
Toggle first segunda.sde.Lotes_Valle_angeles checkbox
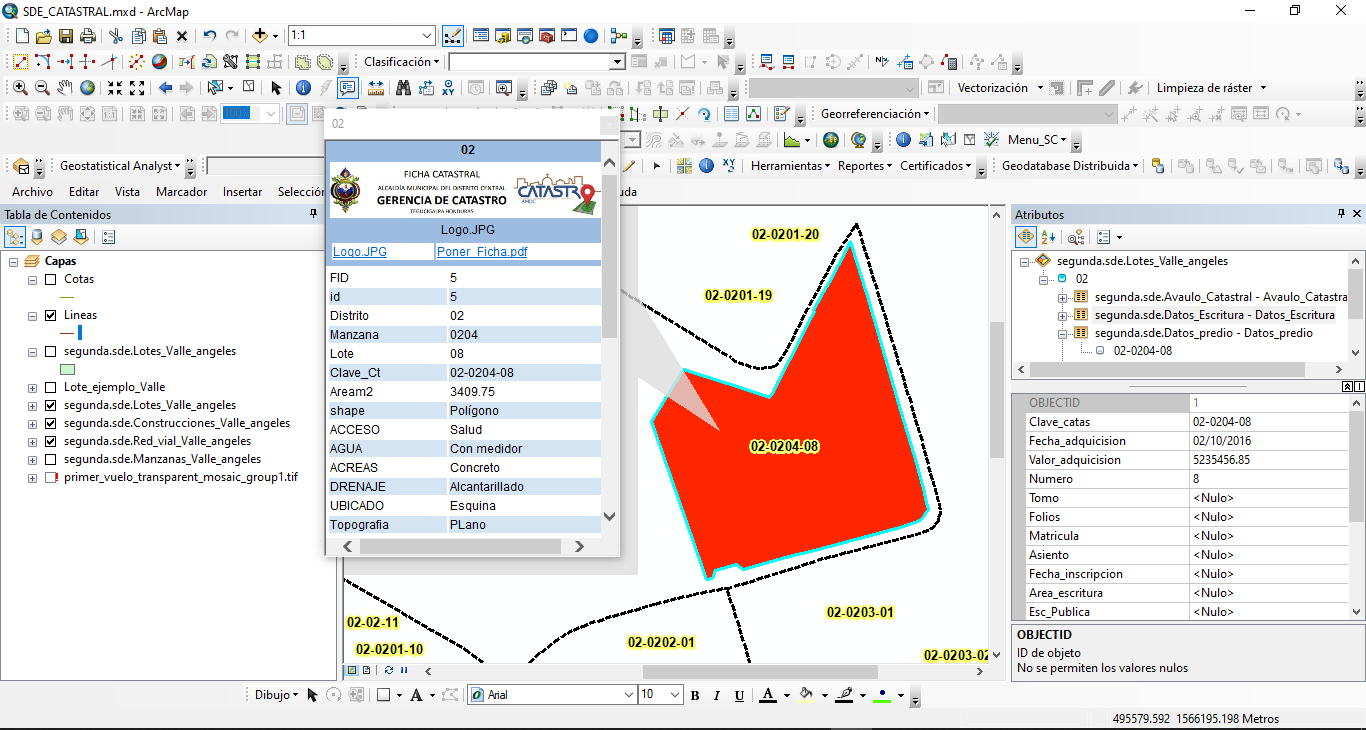50,352
